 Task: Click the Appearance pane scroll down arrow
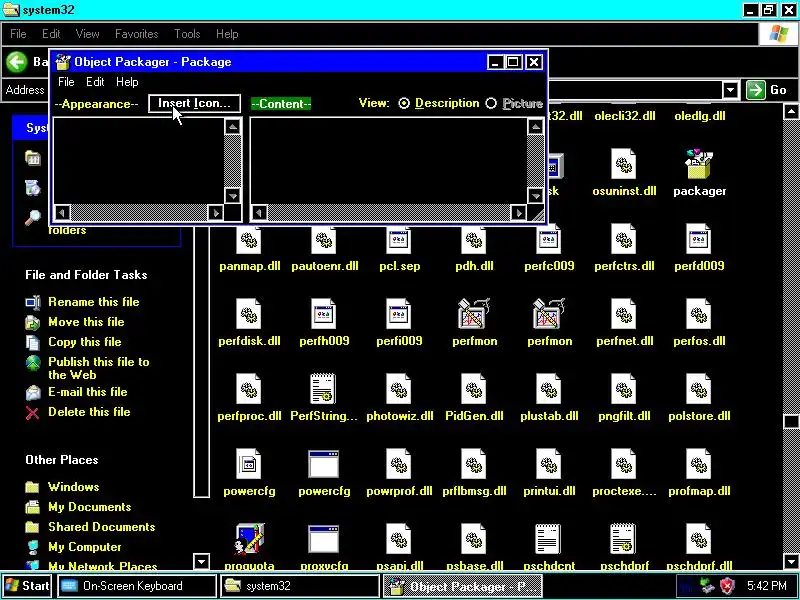click(x=233, y=195)
